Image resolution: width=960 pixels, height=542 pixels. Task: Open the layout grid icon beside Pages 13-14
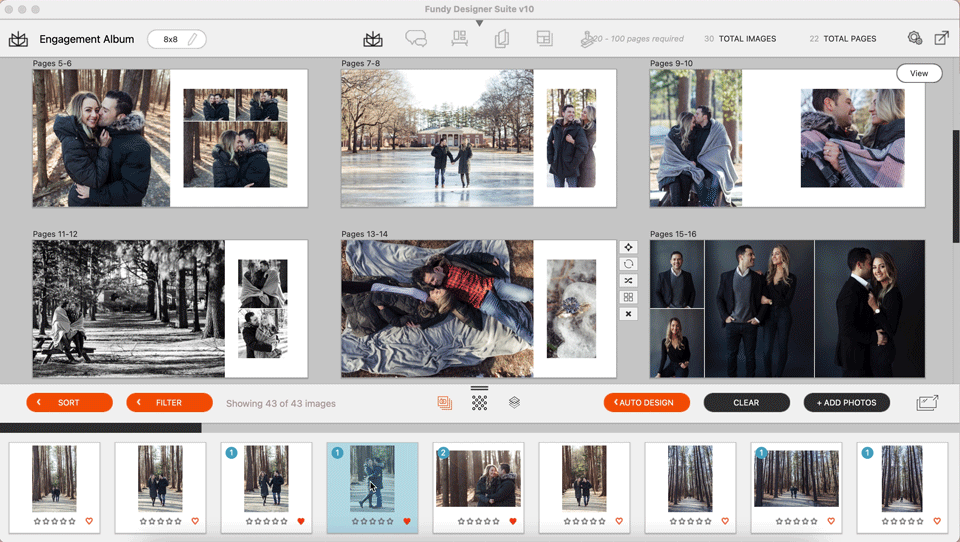click(x=628, y=297)
